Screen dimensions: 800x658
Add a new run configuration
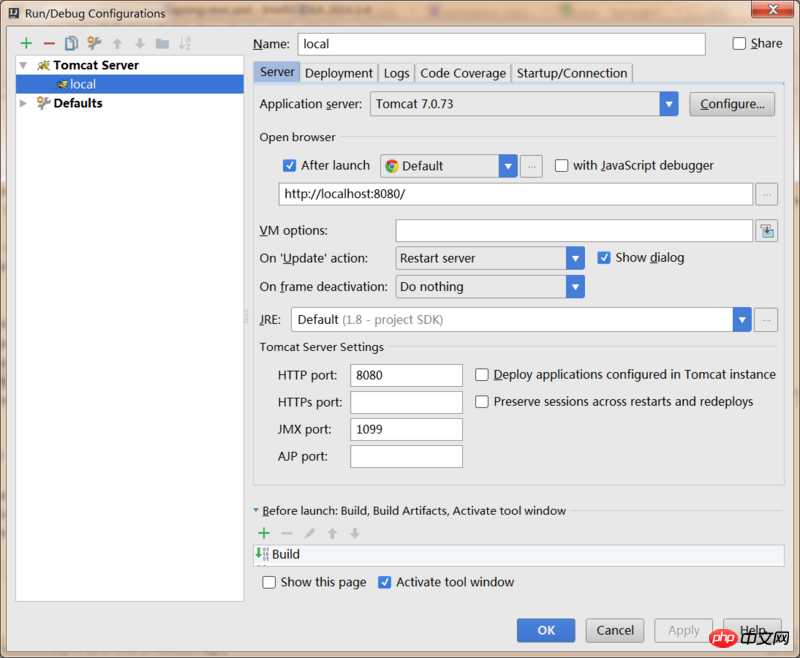coord(26,43)
